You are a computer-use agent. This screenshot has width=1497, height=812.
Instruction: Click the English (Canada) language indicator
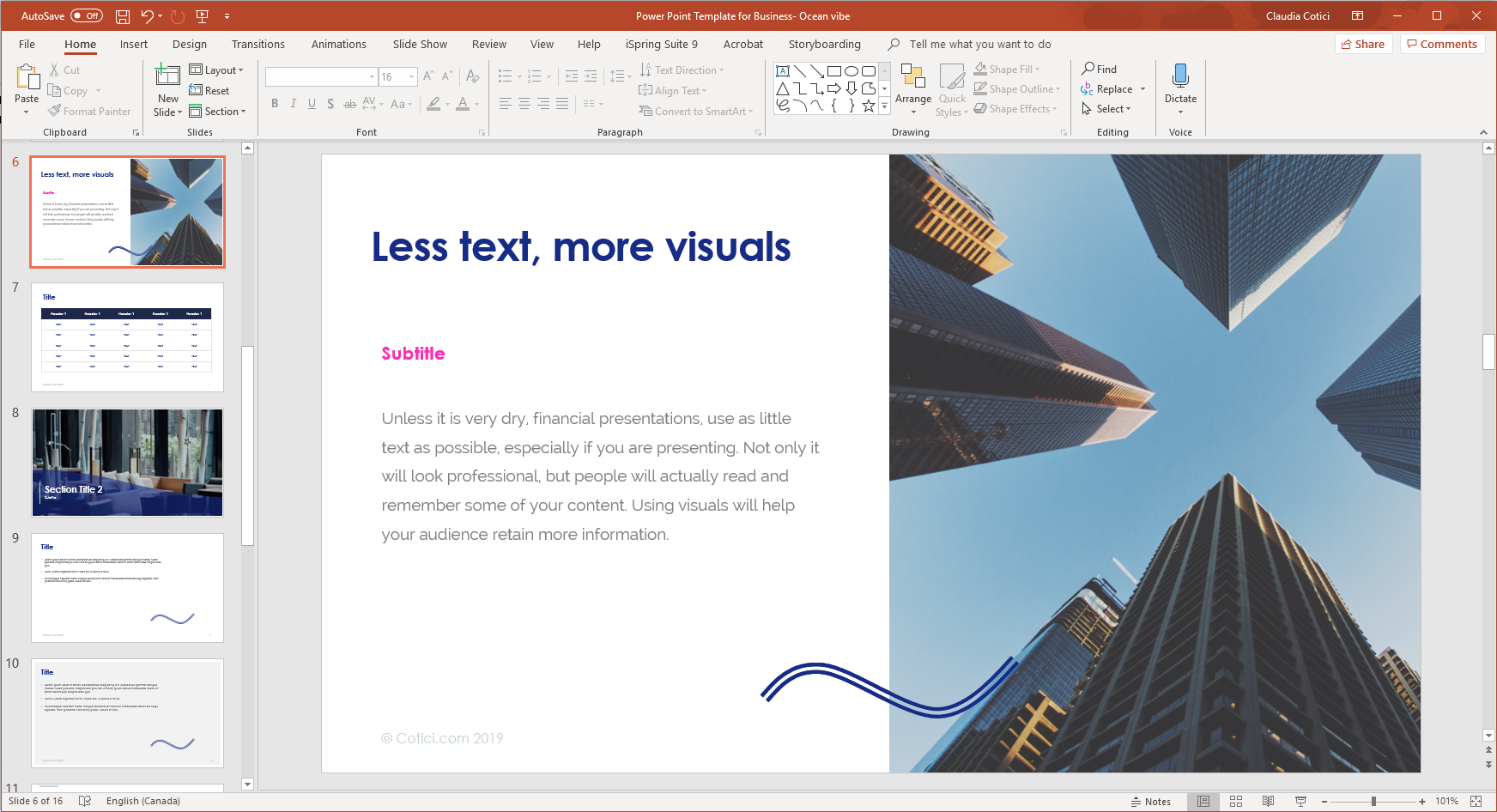pos(143,801)
